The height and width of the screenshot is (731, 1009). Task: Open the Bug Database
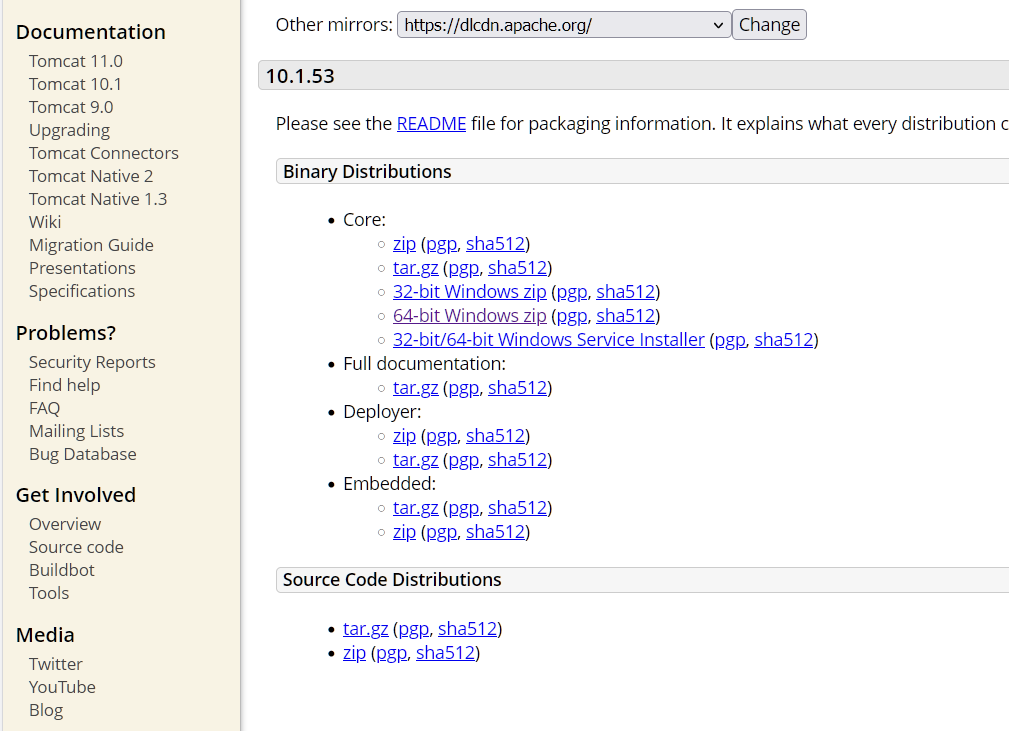(x=82, y=454)
